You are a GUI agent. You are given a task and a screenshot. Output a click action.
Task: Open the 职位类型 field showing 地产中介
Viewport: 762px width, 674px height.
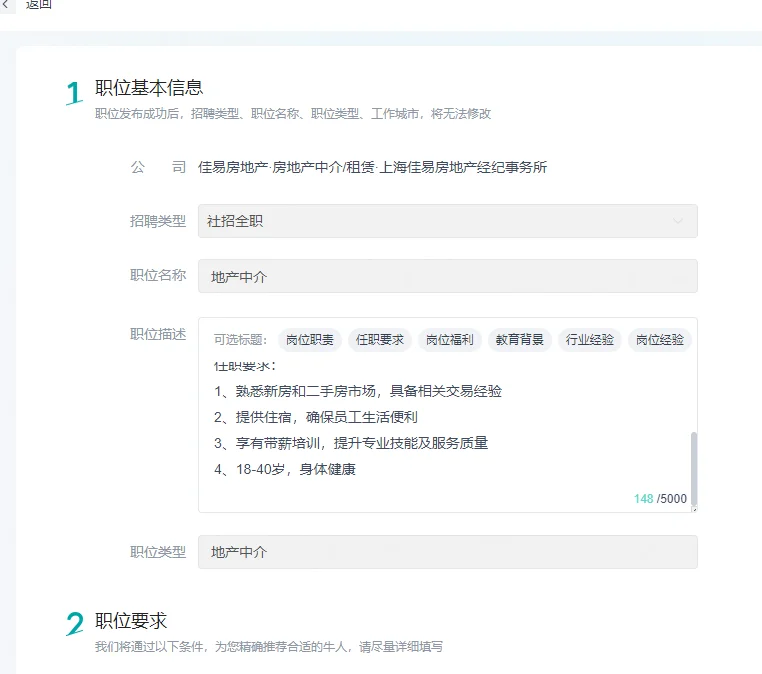click(x=448, y=552)
